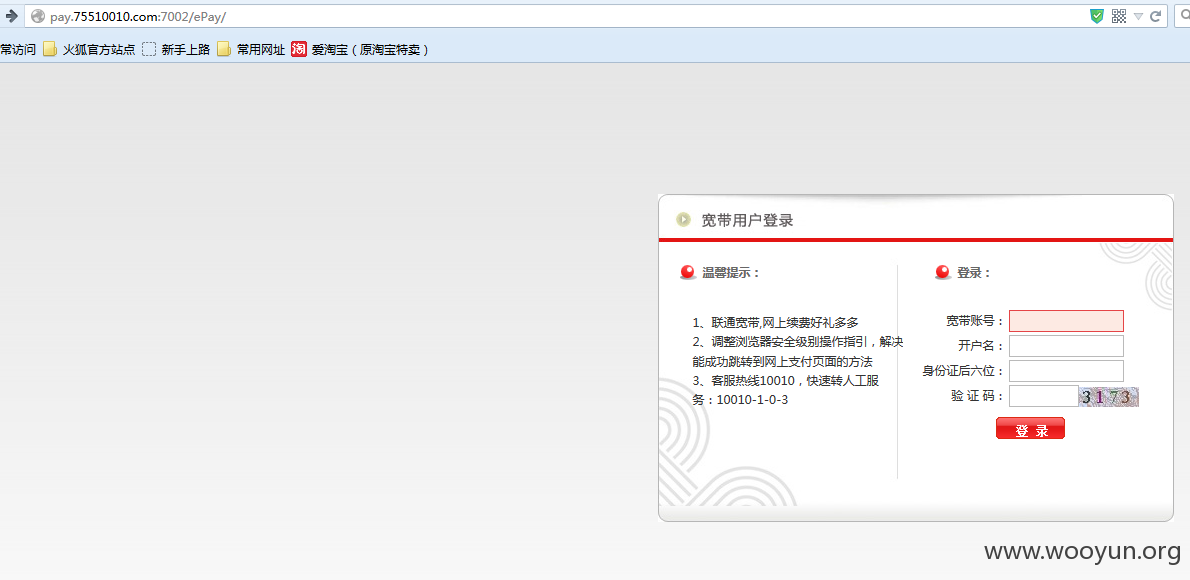Viewport: 1190px width, 580px height.
Task: Submit with the red 登录 button
Action: (1031, 429)
